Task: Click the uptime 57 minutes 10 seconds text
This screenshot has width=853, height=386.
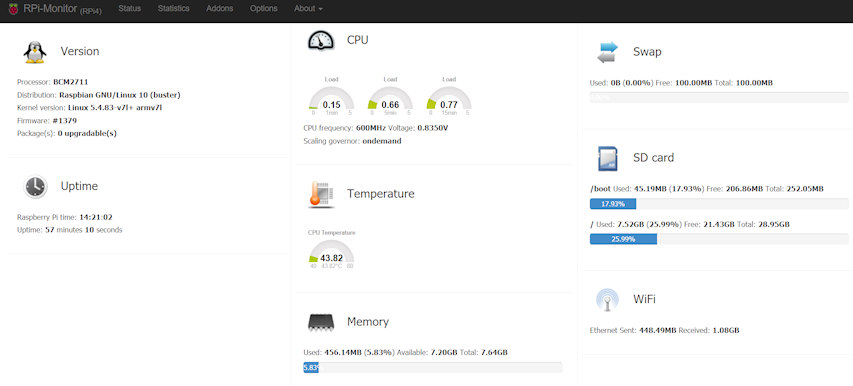Action: 84,230
